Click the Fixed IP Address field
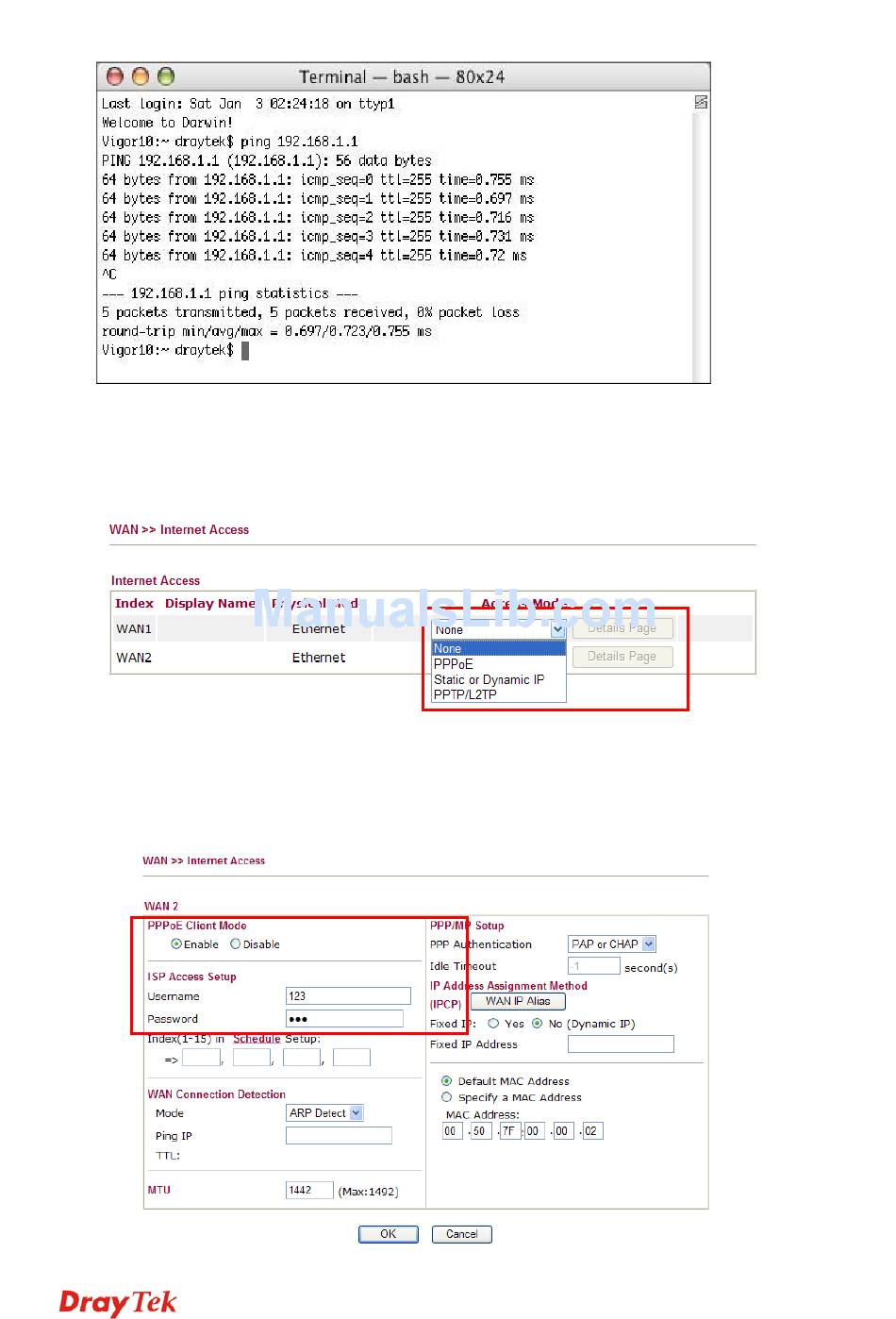This screenshot has height=1319, width=896. coord(621,1044)
